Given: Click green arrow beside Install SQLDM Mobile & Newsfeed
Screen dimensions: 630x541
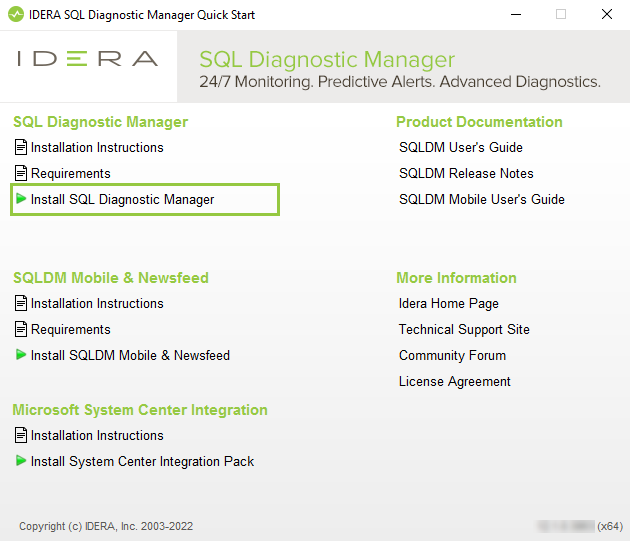Looking at the screenshot, I should 21,355.
